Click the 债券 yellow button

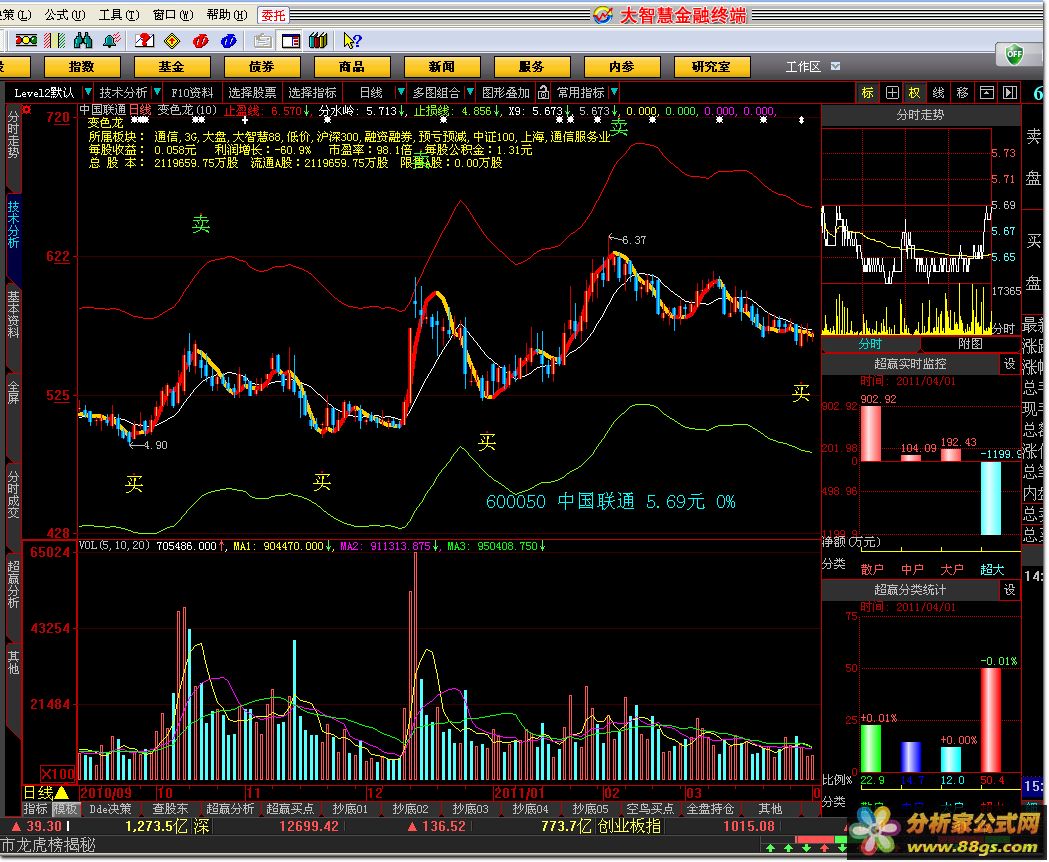[262, 67]
